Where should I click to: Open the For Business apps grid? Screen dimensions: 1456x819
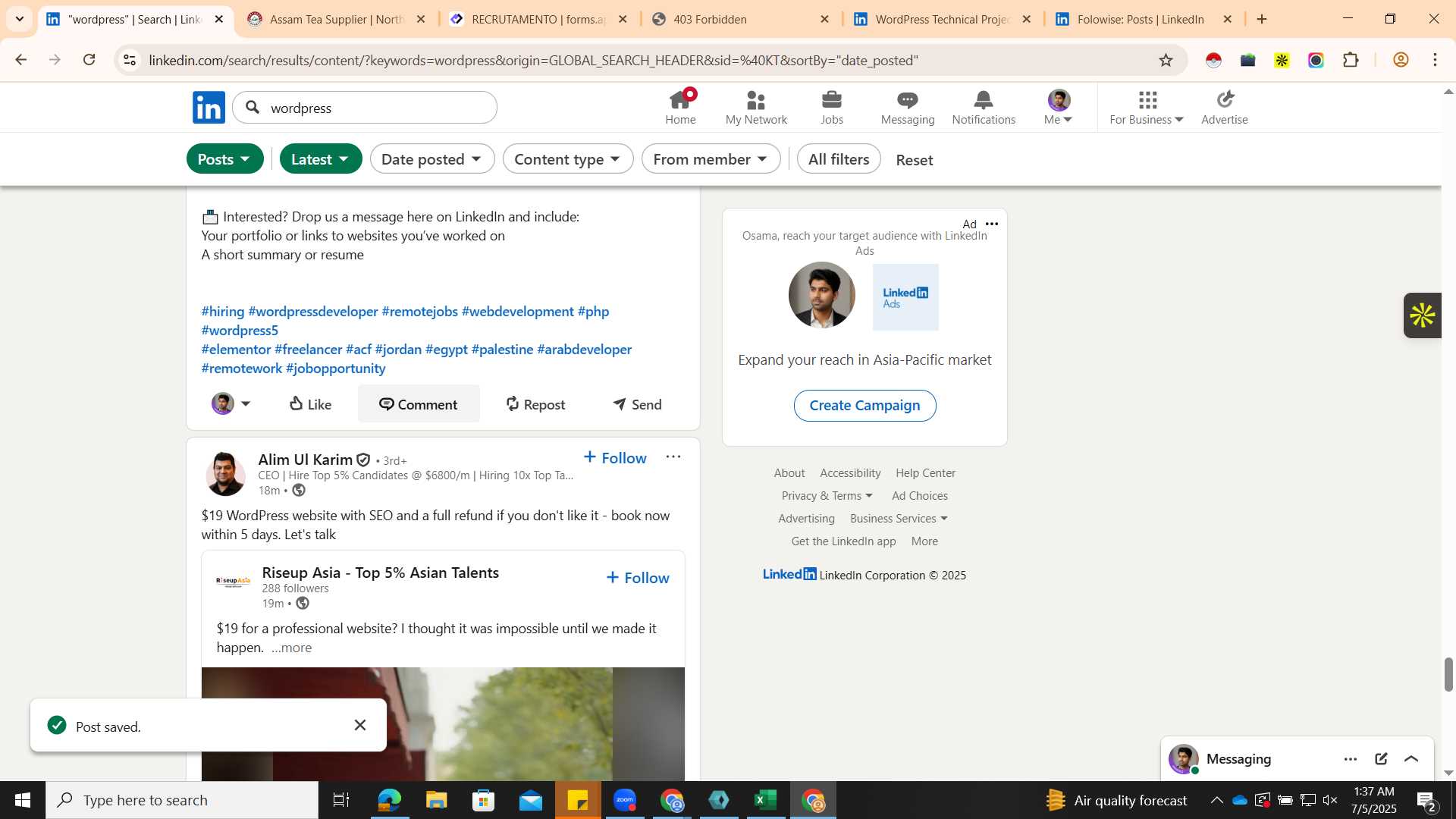1147,107
